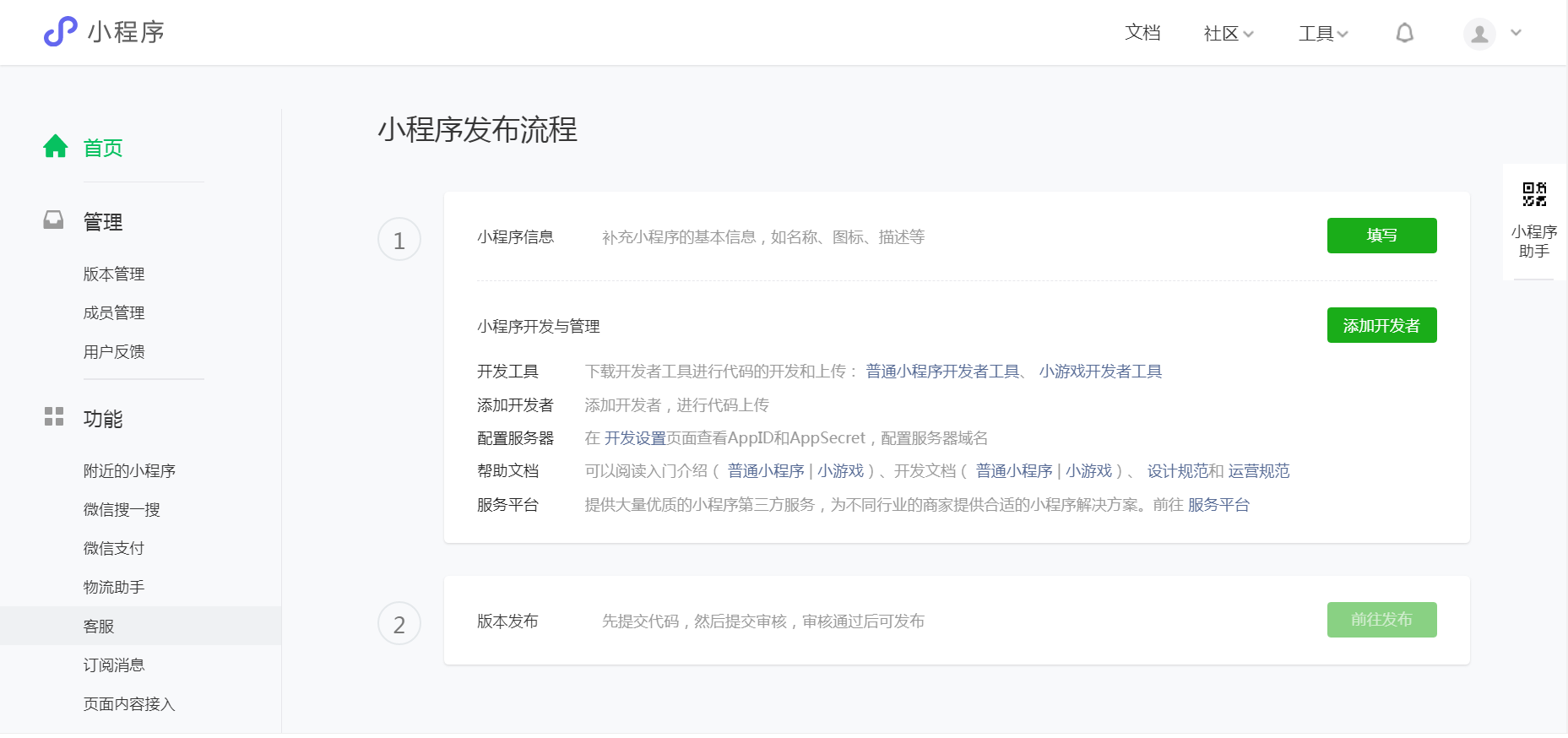Open the 普通小程序开发者工具 link

click(x=942, y=372)
